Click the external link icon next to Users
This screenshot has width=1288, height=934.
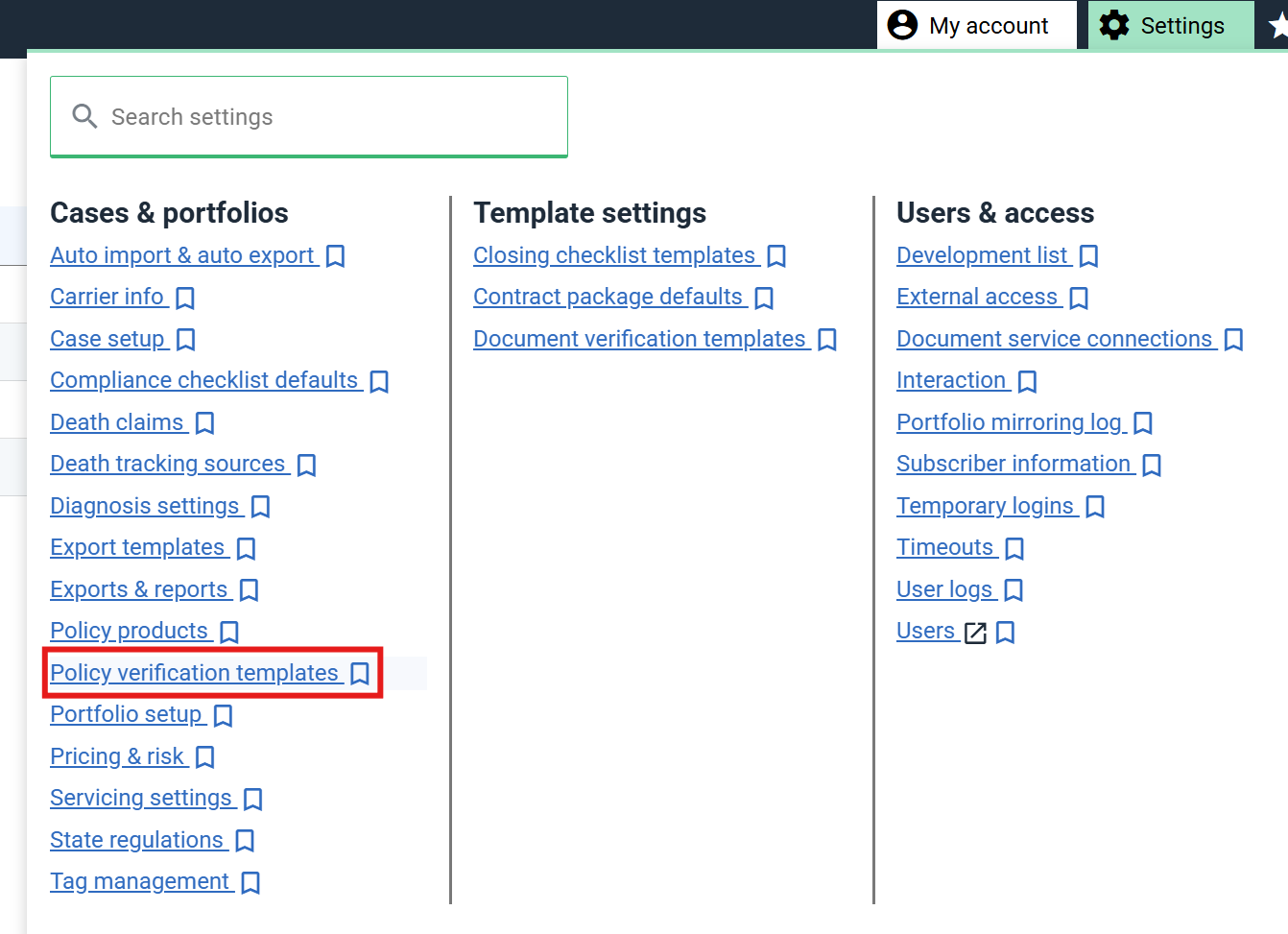point(975,633)
